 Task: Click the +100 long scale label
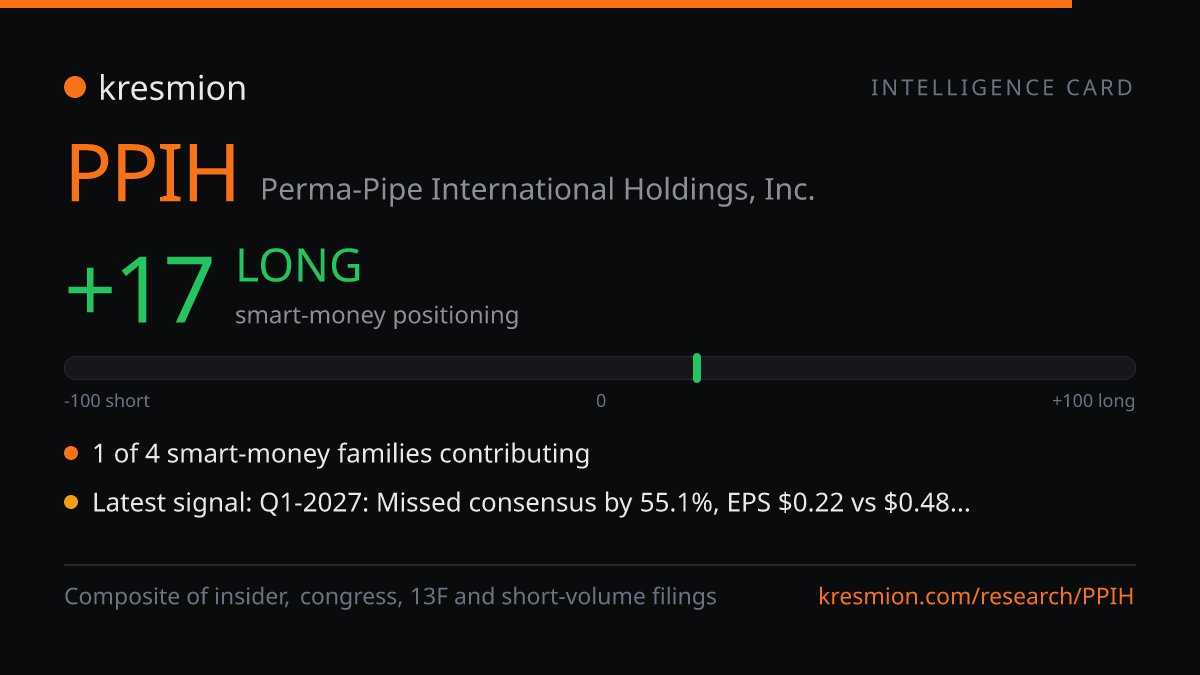tap(1093, 401)
